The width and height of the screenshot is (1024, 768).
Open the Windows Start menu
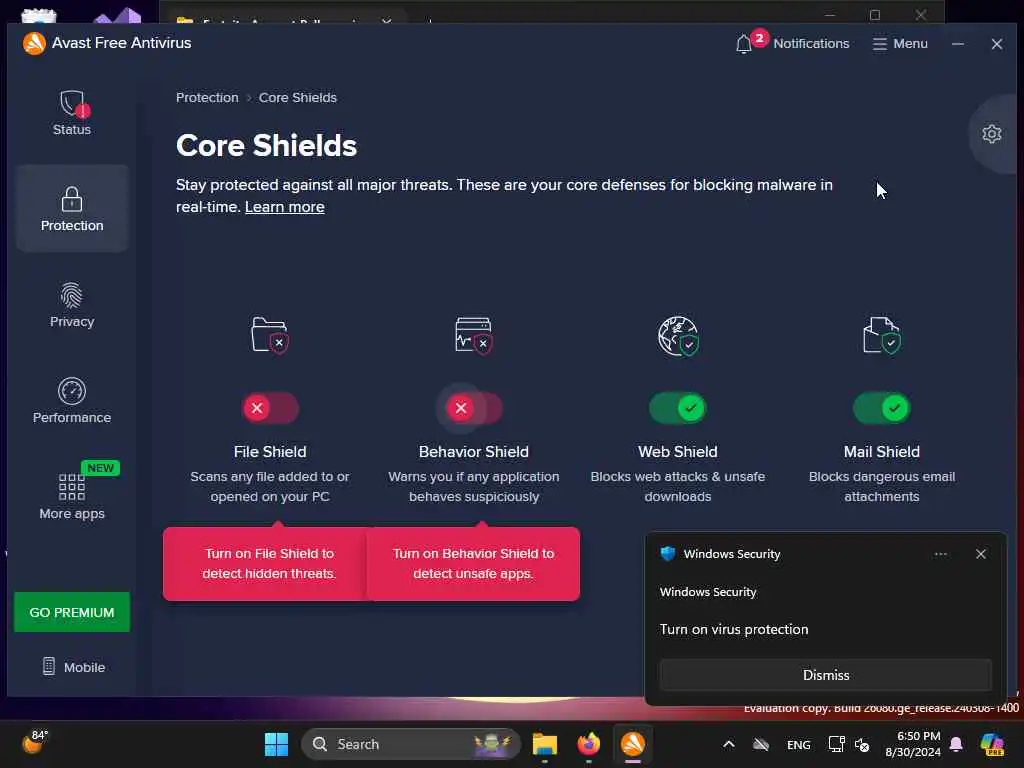[276, 744]
